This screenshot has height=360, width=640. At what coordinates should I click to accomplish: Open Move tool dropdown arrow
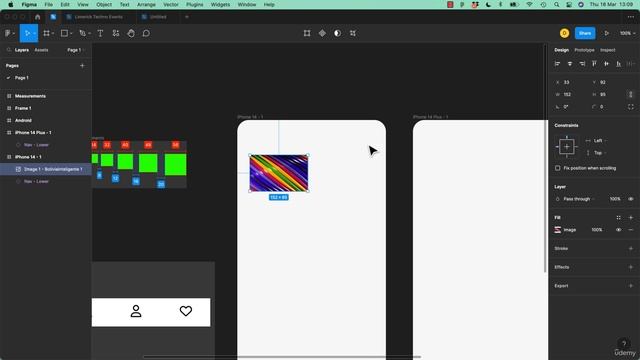34,33
